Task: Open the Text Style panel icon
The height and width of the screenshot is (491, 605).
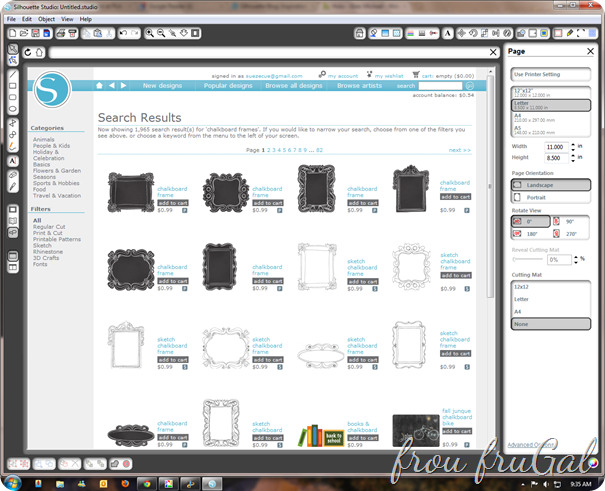Action: tap(448, 33)
